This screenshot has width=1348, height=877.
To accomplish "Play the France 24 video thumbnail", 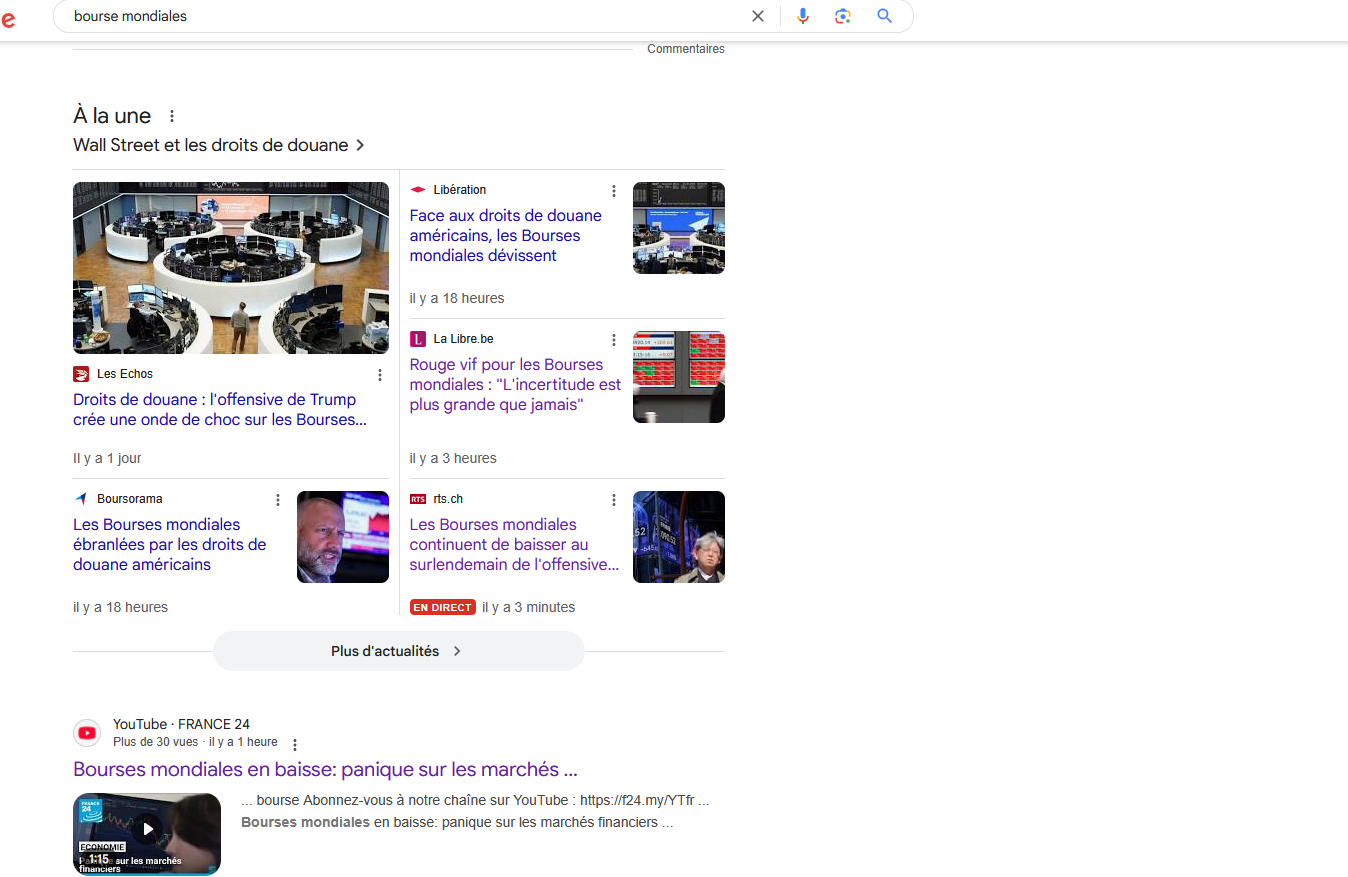I will point(147,830).
